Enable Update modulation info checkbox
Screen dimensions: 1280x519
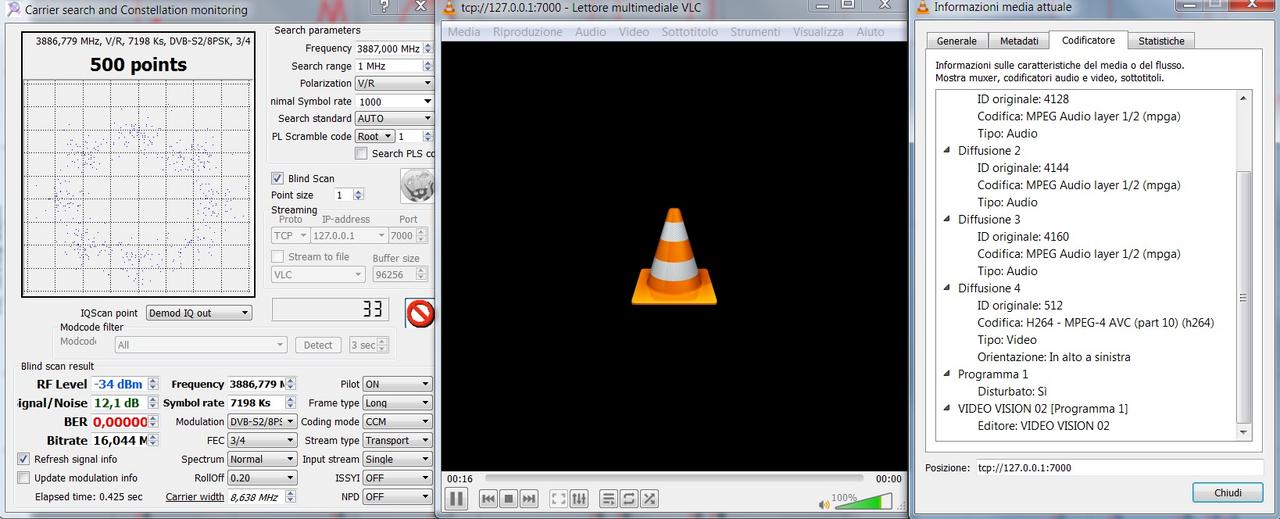click(x=24, y=478)
